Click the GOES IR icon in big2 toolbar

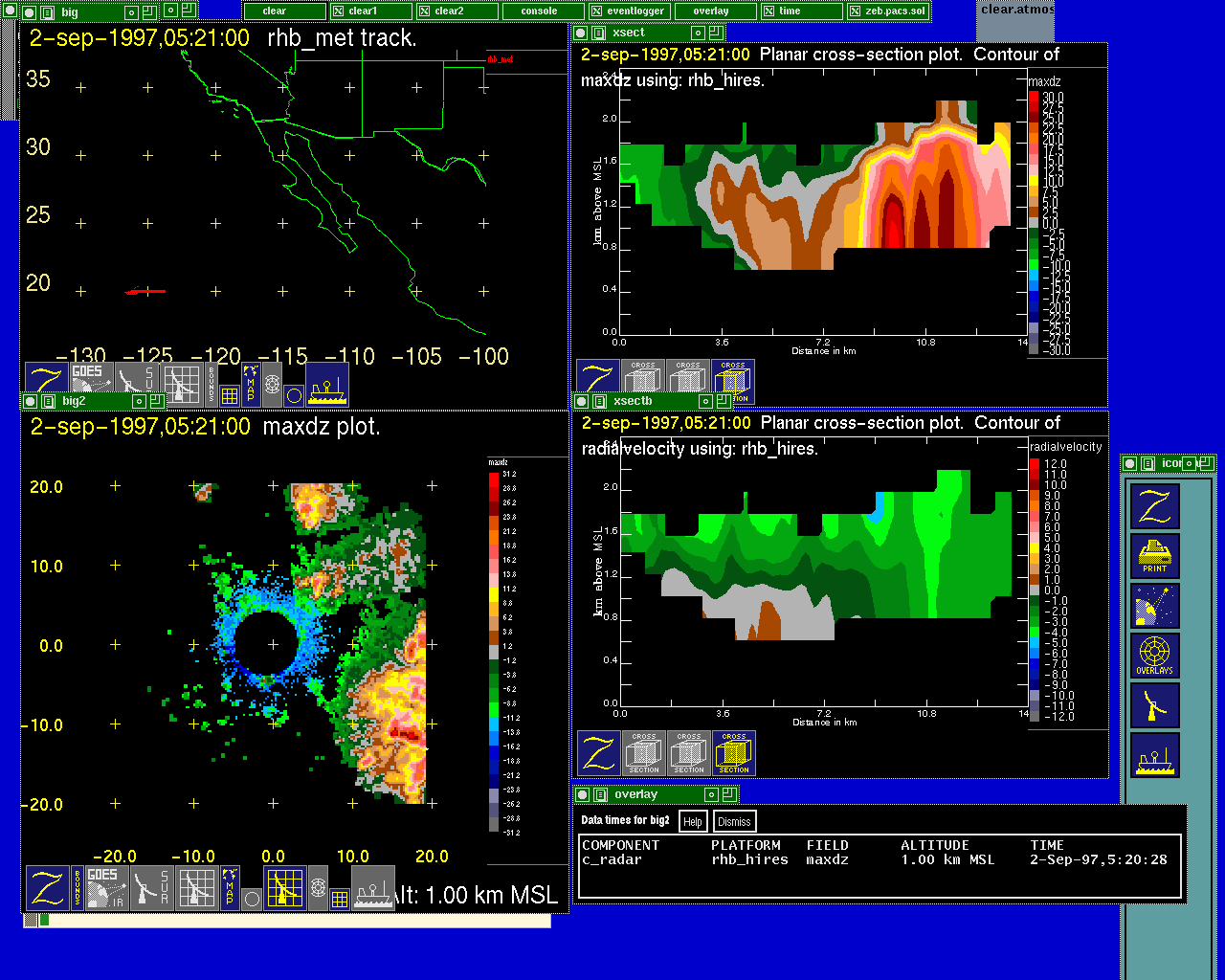[106, 887]
